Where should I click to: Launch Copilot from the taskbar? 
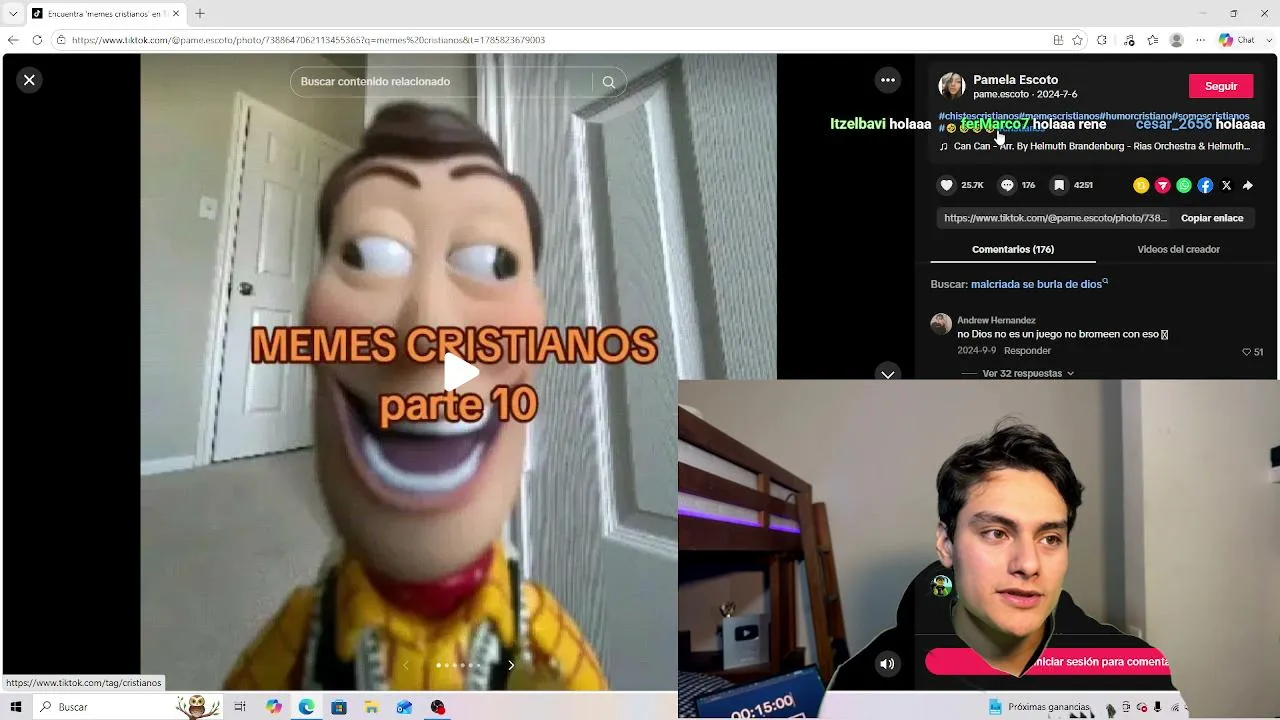coord(273,707)
